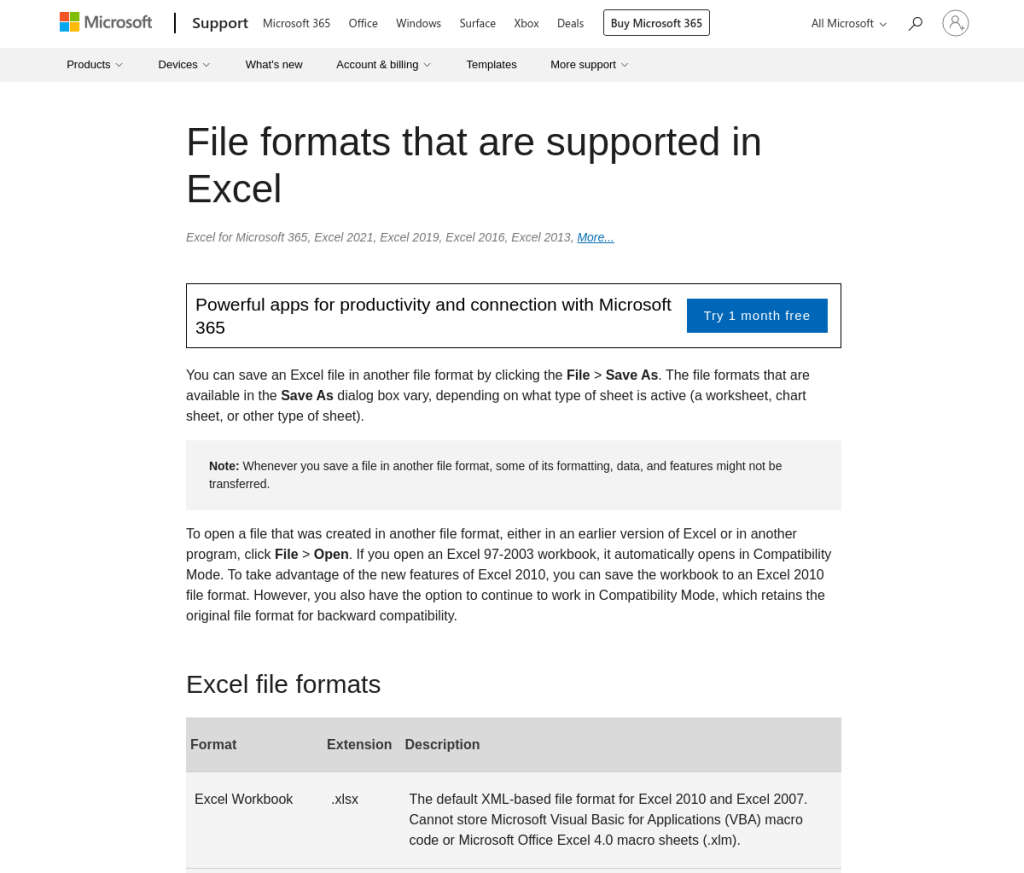The height and width of the screenshot is (873, 1024).
Task: Go to What's new page
Action: (x=274, y=64)
